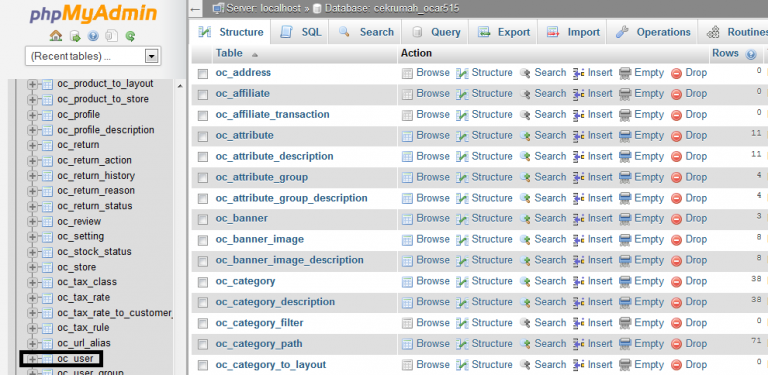The width and height of the screenshot is (768, 375).
Task: Click Insert icon for oc_category_description
Action: [579, 303]
